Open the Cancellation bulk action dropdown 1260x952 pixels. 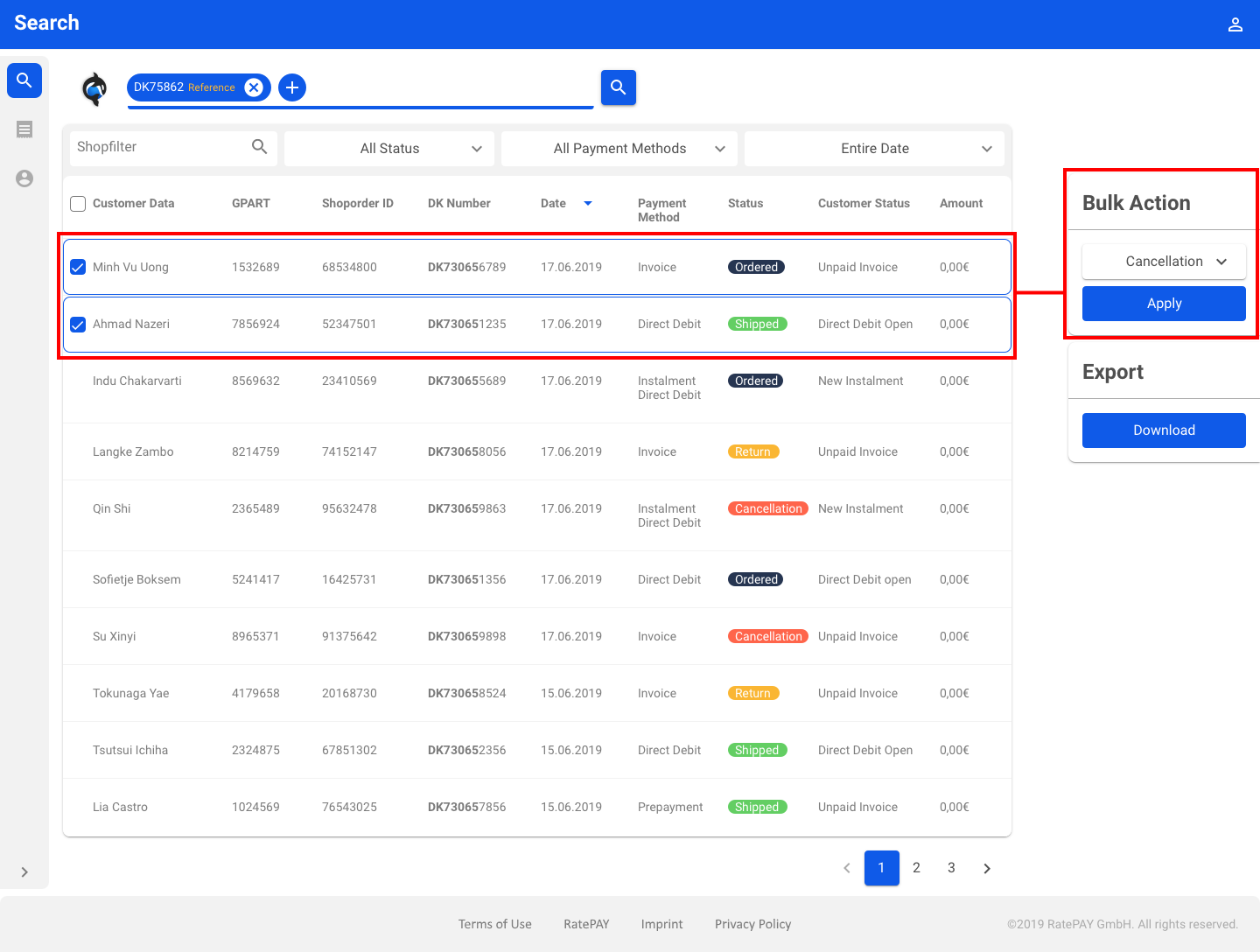tap(1164, 262)
